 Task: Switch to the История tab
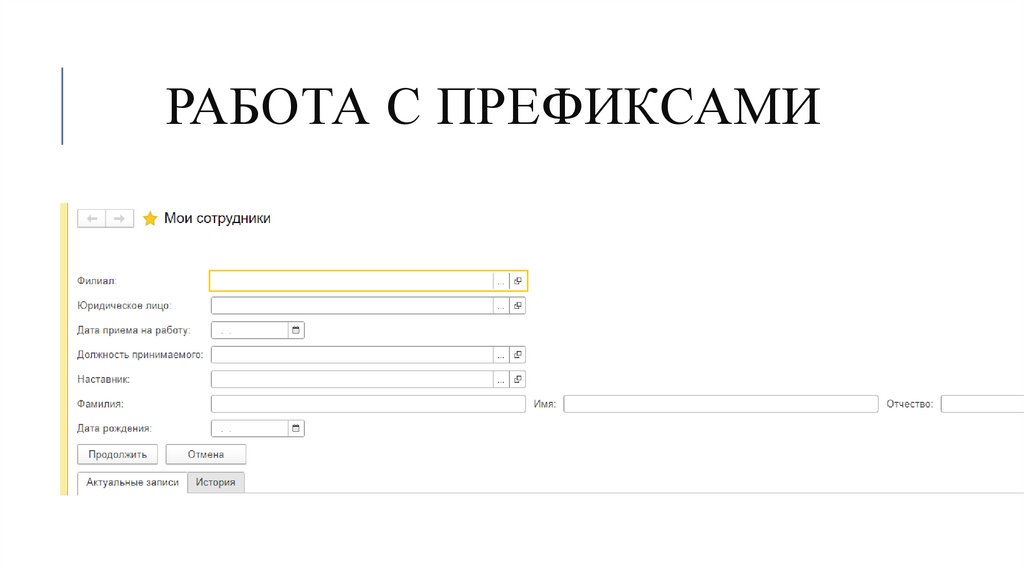click(x=216, y=483)
